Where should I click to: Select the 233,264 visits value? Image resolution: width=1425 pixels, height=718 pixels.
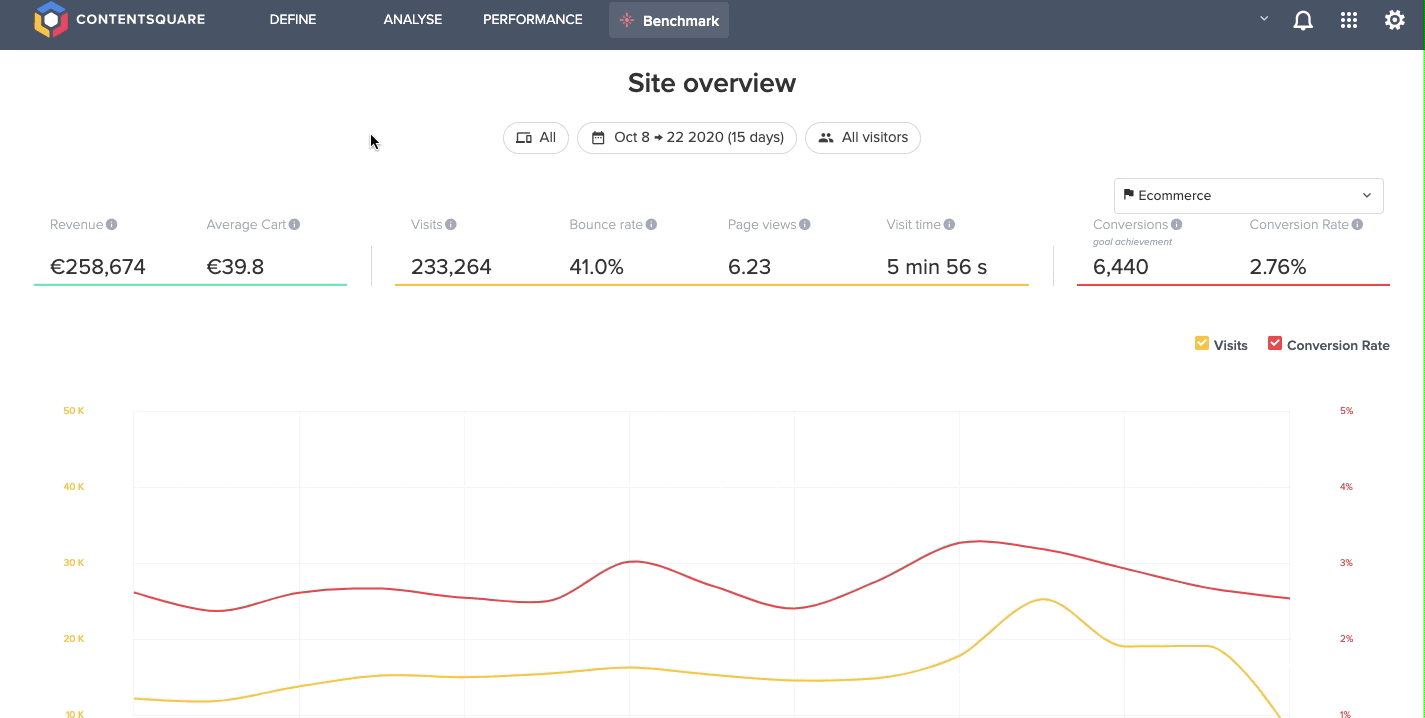pyautogui.click(x=451, y=267)
